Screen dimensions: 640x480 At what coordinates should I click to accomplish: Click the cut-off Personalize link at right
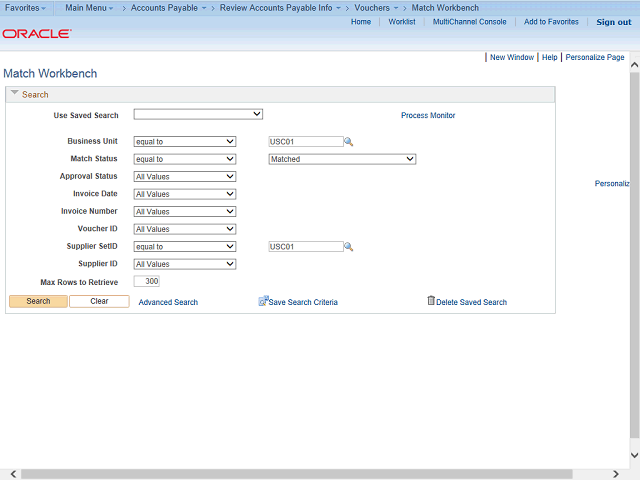[x=612, y=184]
